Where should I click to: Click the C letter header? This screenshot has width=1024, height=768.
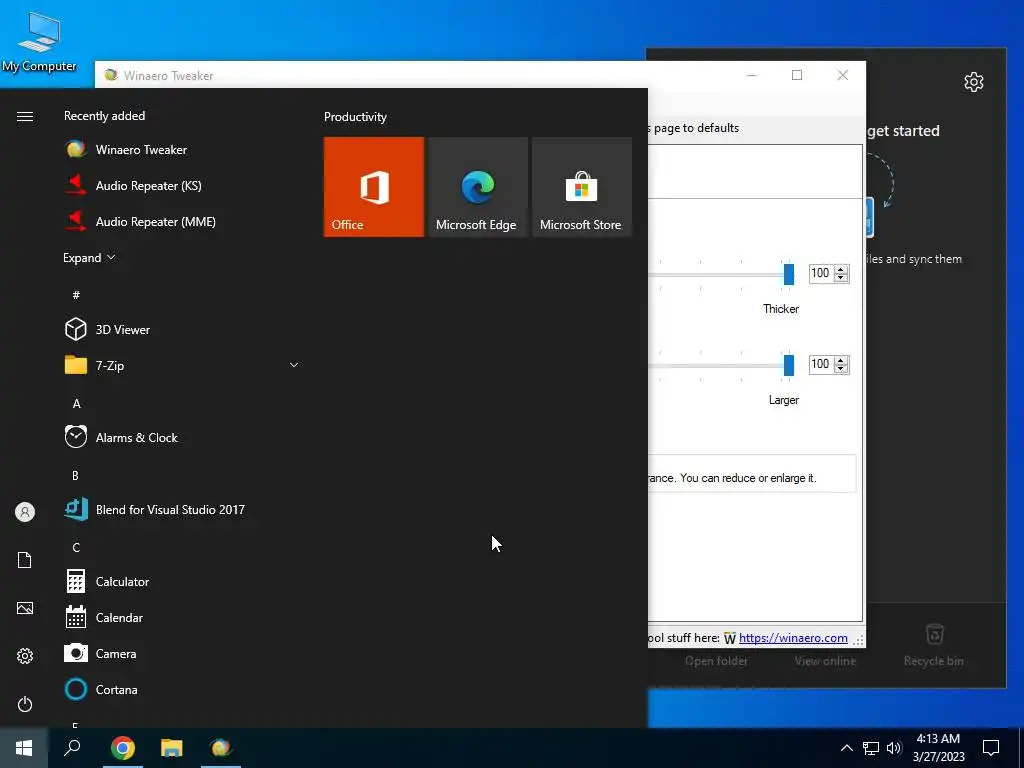click(x=76, y=547)
